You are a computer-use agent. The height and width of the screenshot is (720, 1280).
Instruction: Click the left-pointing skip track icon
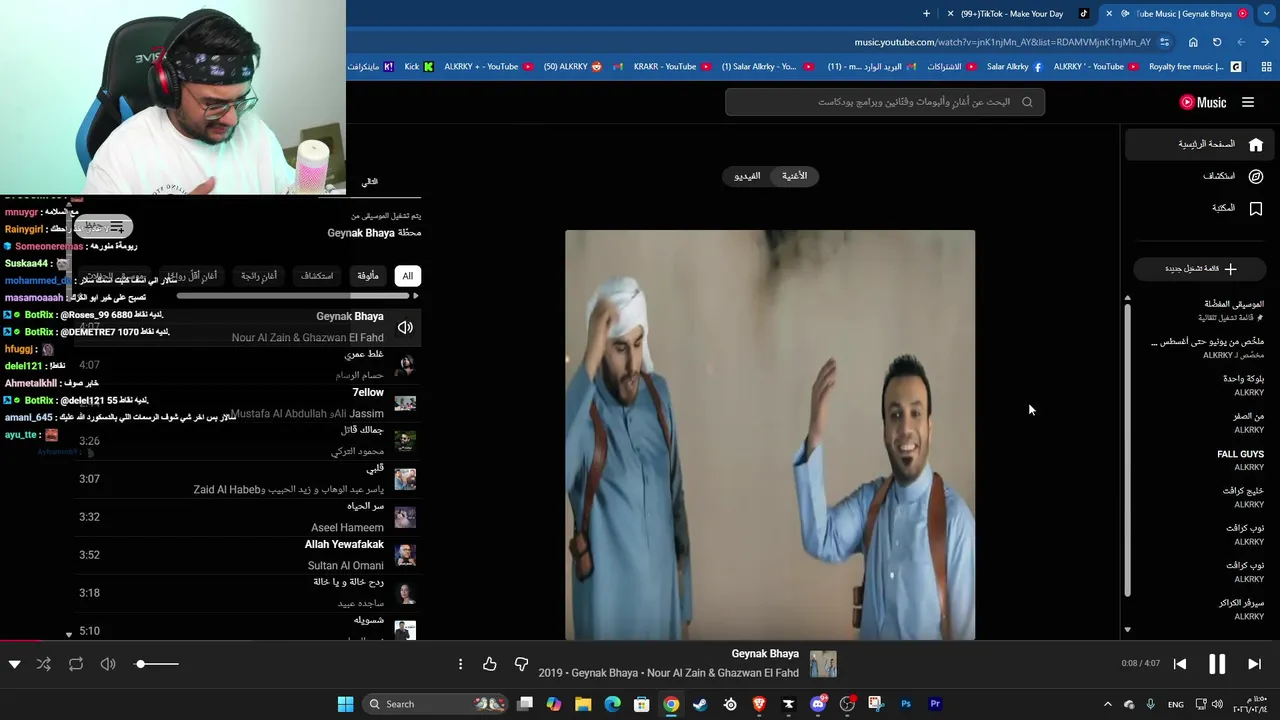[1180, 664]
